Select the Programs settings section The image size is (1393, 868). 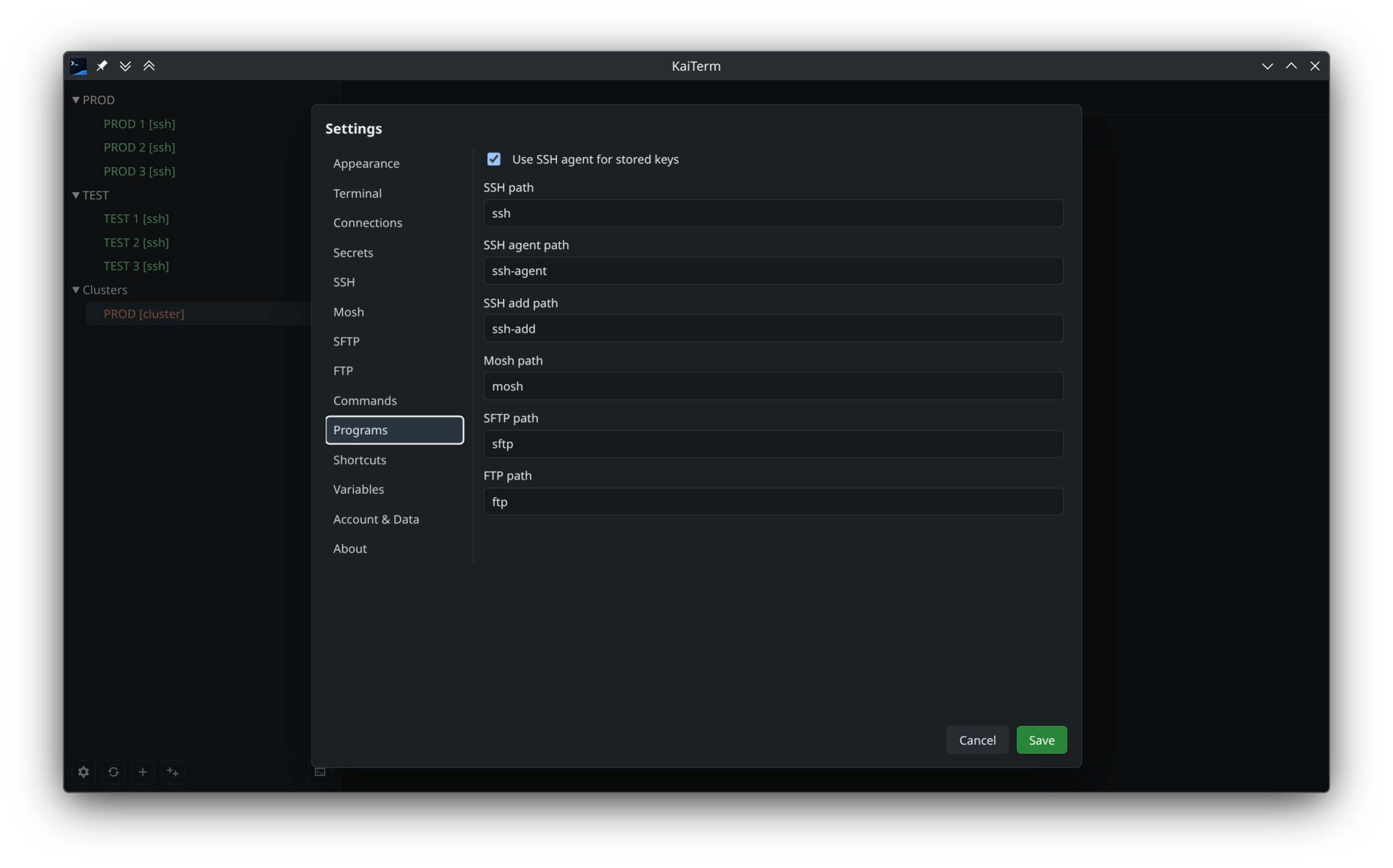[394, 430]
